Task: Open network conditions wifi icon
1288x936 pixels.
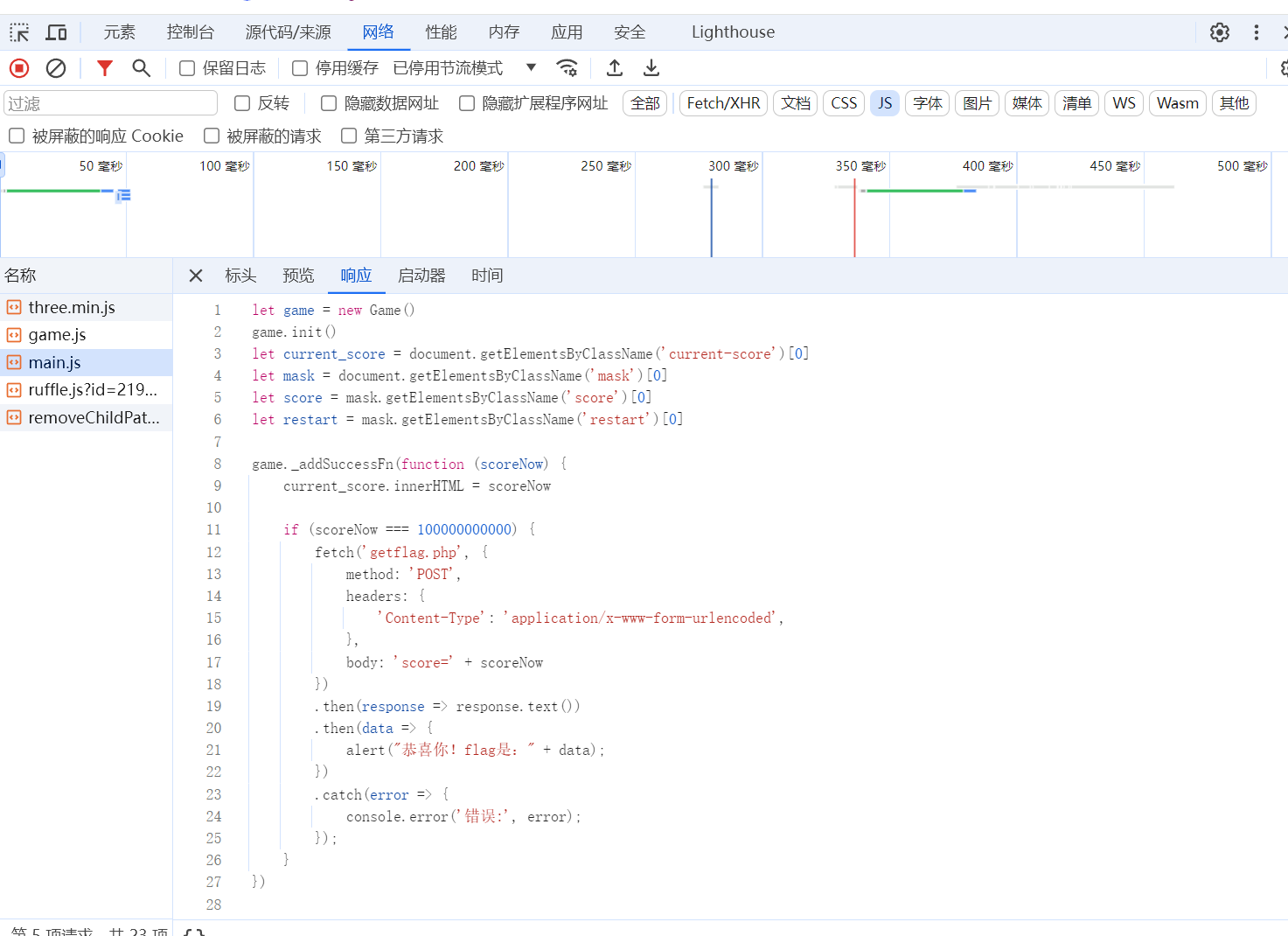Action: coord(567,68)
